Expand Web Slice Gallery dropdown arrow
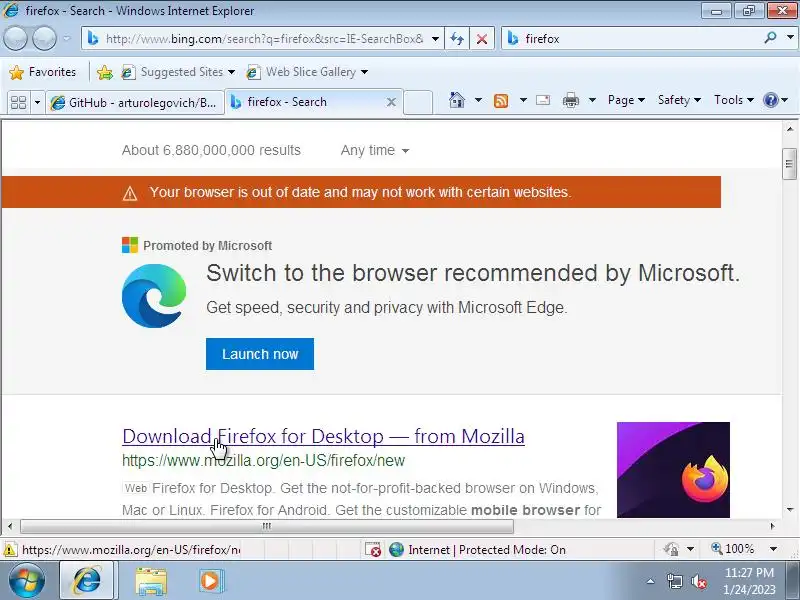Viewport: 800px width, 600px height. (364, 72)
